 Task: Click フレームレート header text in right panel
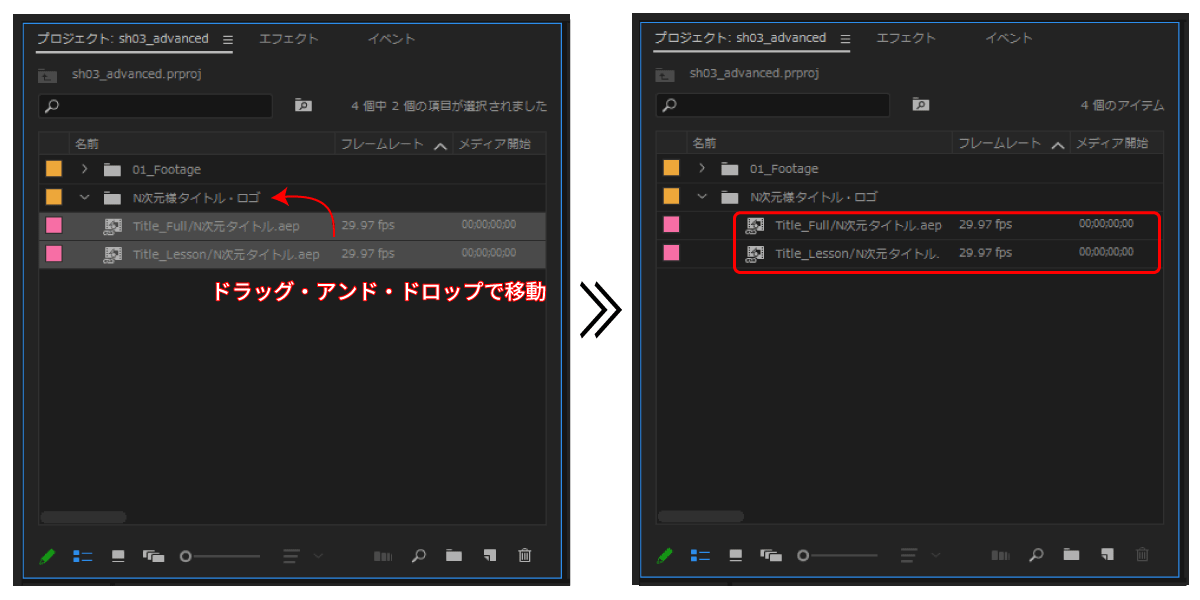pyautogui.click(x=1000, y=144)
